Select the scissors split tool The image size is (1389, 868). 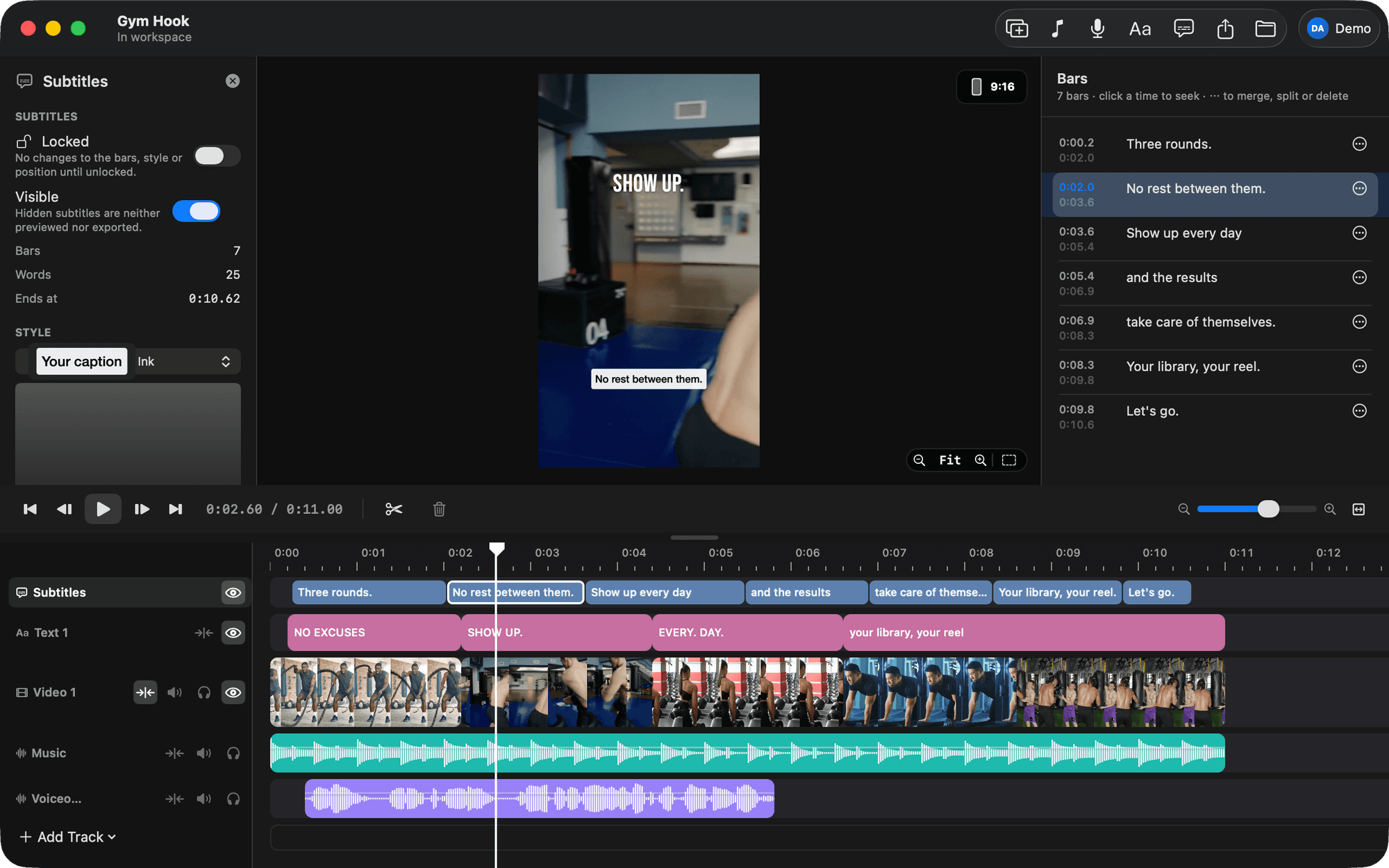394,509
